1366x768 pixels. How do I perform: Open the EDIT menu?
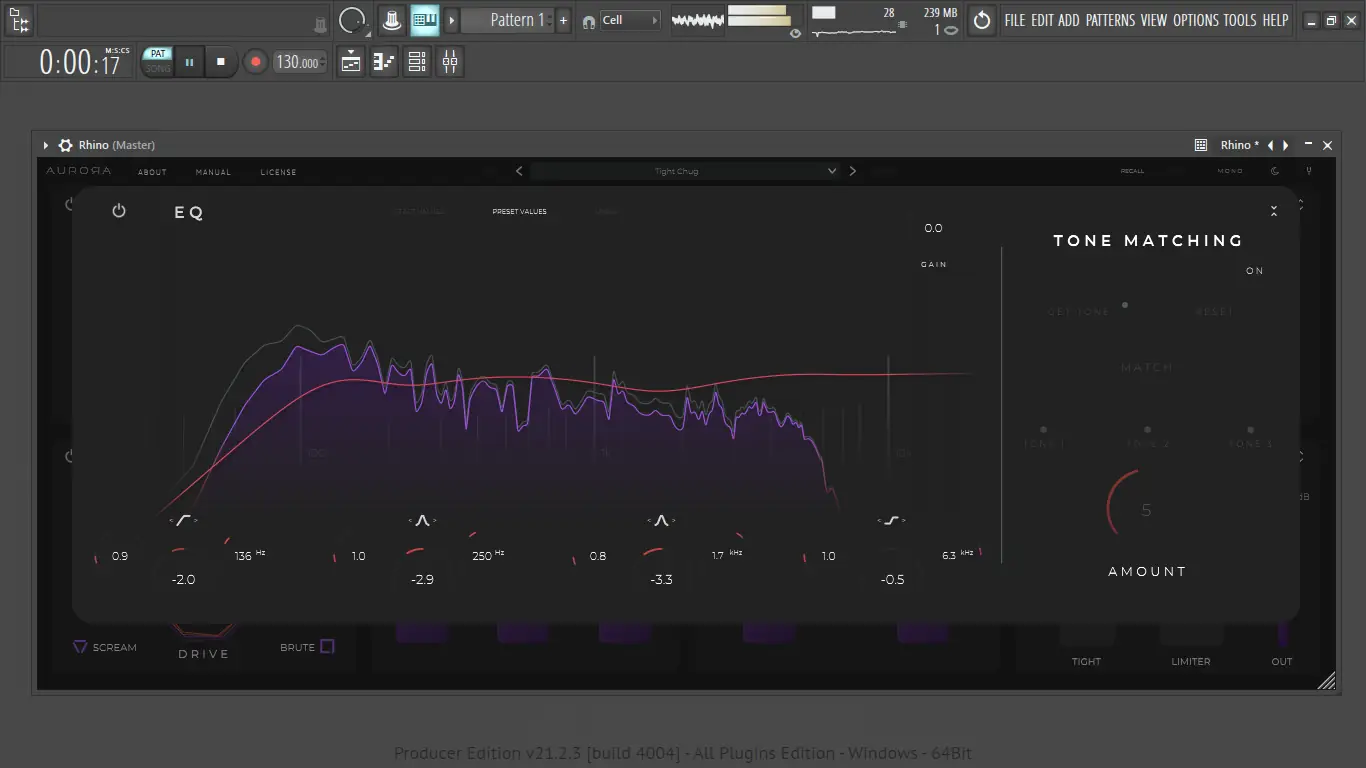1042,20
